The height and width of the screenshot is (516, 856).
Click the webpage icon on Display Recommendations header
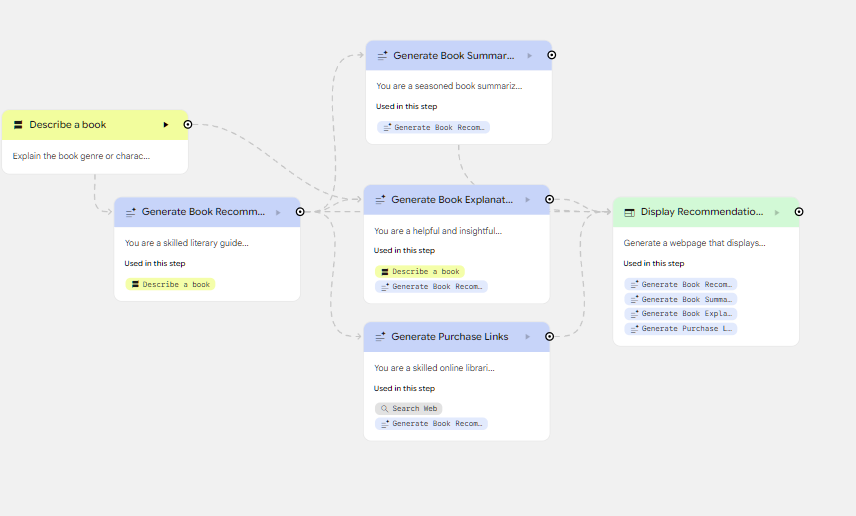point(629,212)
